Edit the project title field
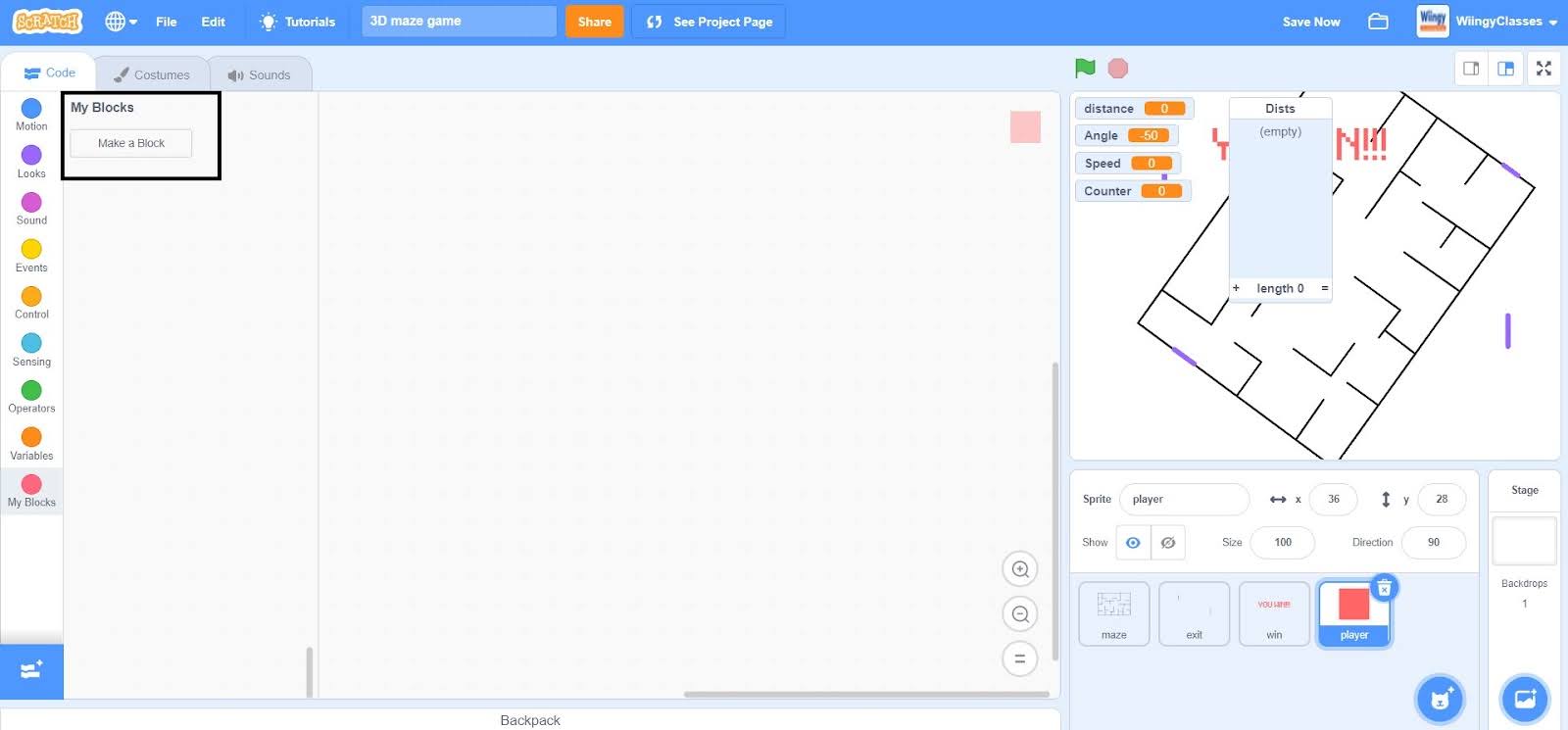1568x730 pixels. coord(459,21)
